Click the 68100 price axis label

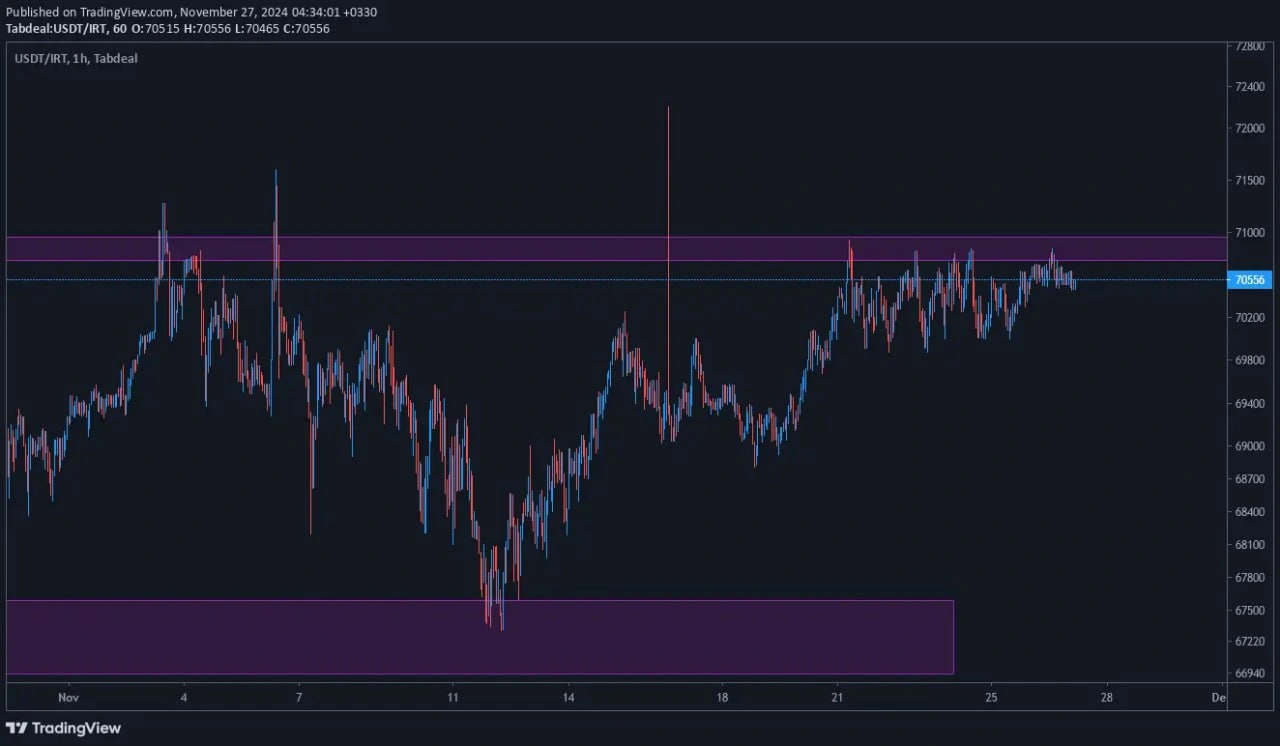(x=1250, y=545)
